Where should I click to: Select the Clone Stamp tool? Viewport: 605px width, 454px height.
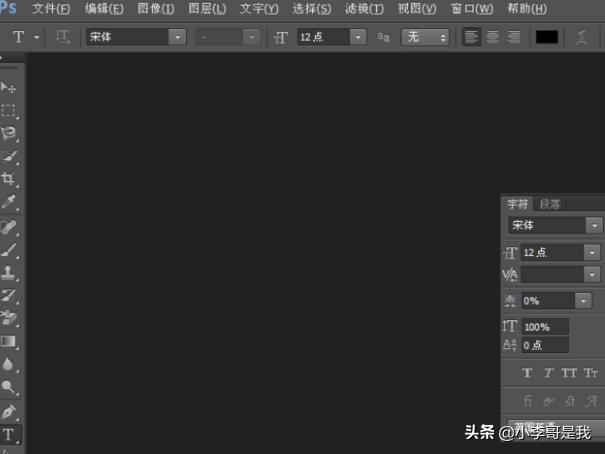point(9,272)
